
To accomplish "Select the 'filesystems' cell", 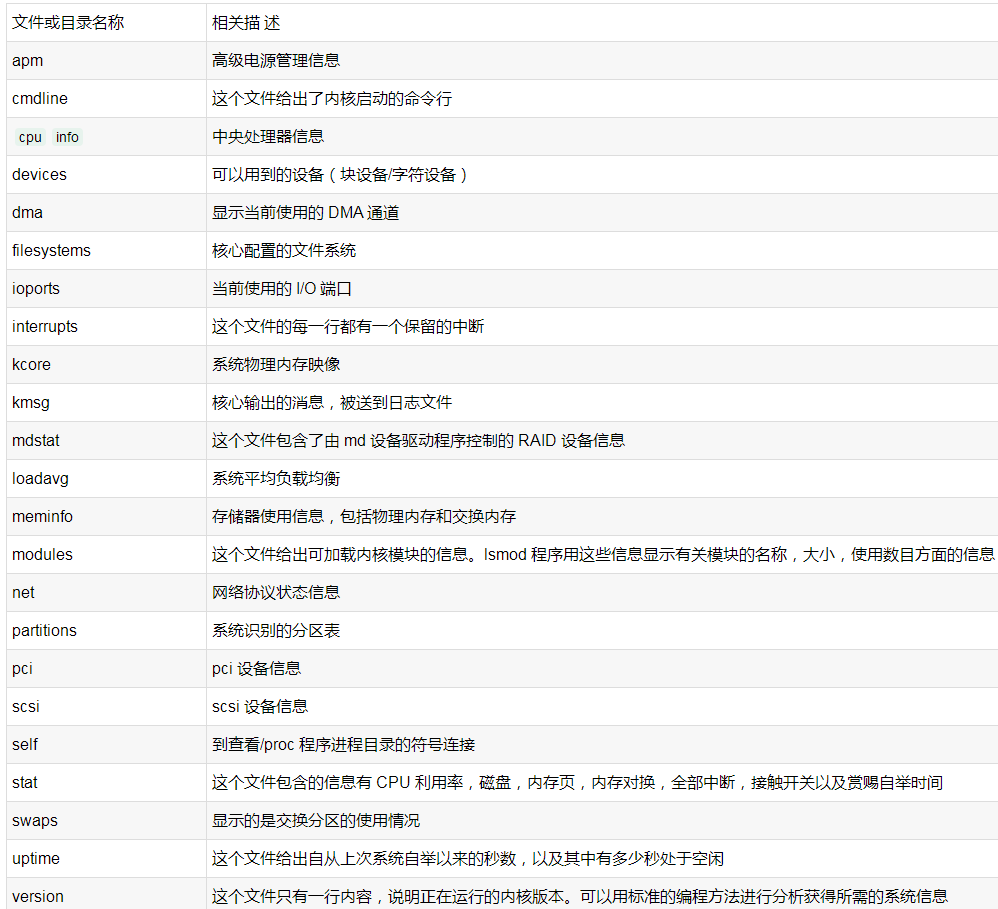I will pos(106,251).
